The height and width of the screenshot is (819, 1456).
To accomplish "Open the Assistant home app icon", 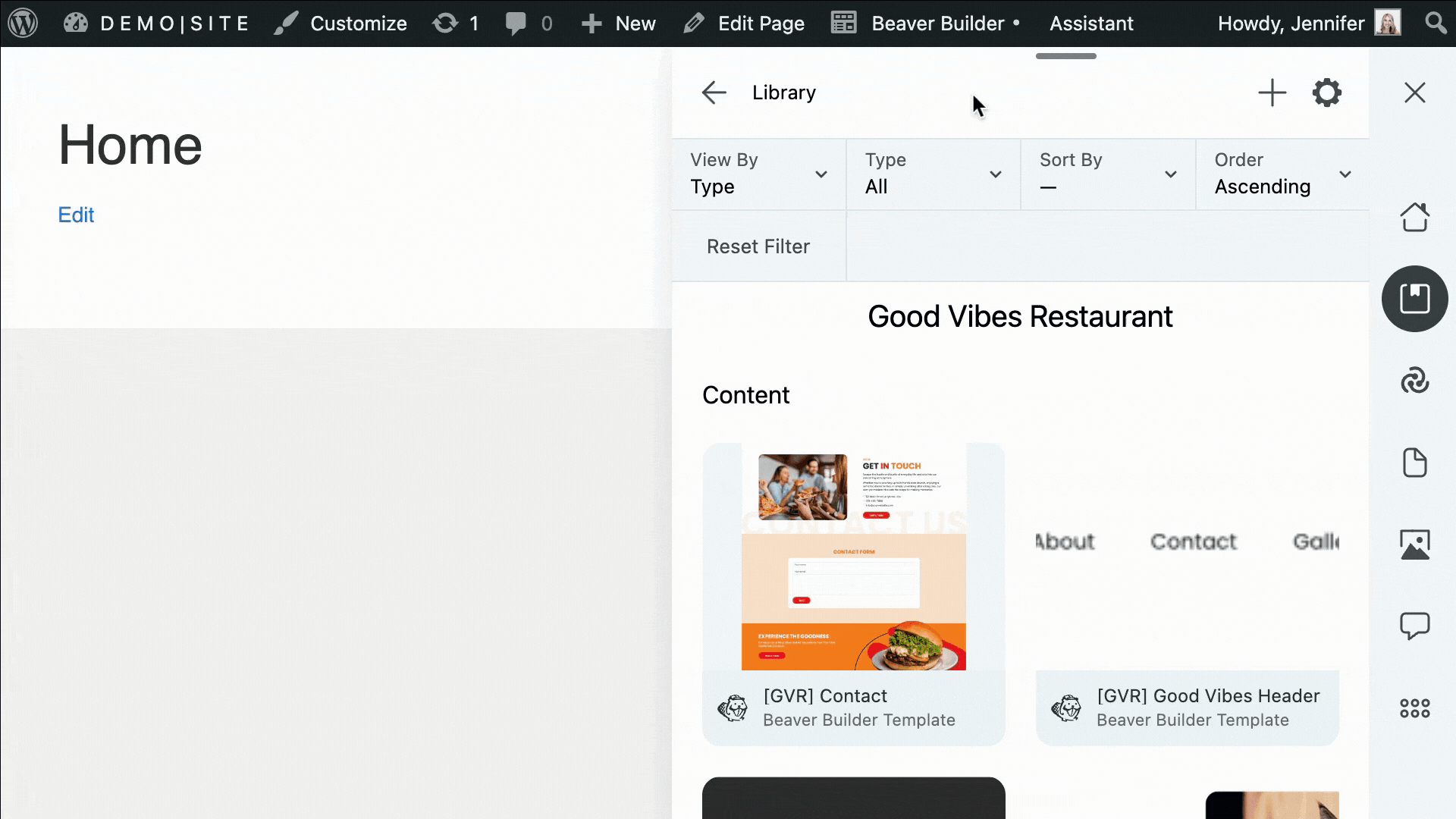I will (1414, 218).
